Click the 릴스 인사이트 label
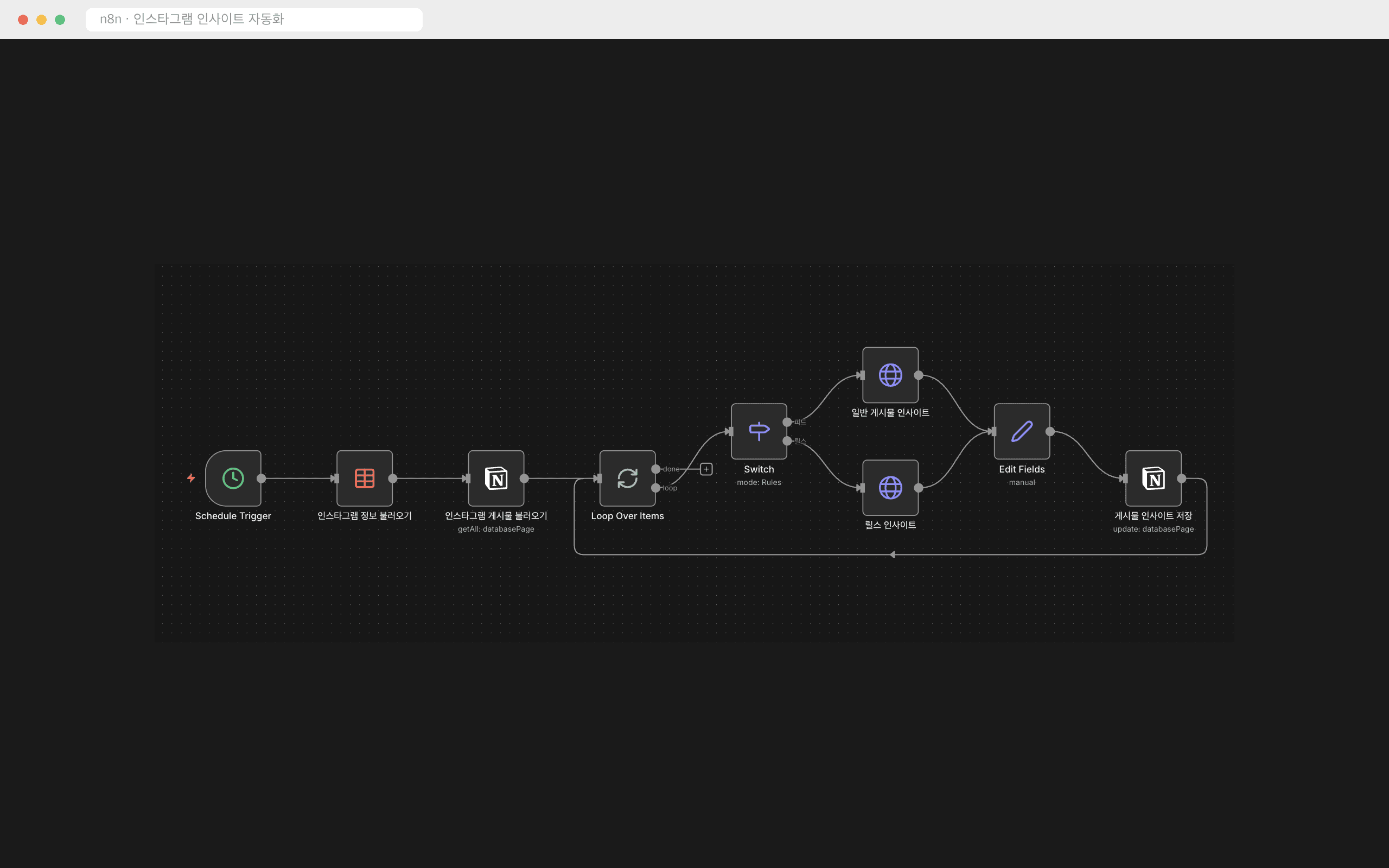Viewport: 1389px width, 868px height. [890, 525]
